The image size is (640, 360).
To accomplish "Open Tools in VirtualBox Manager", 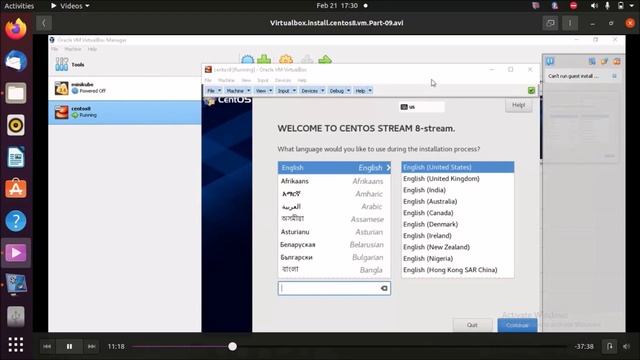I will [124, 64].
